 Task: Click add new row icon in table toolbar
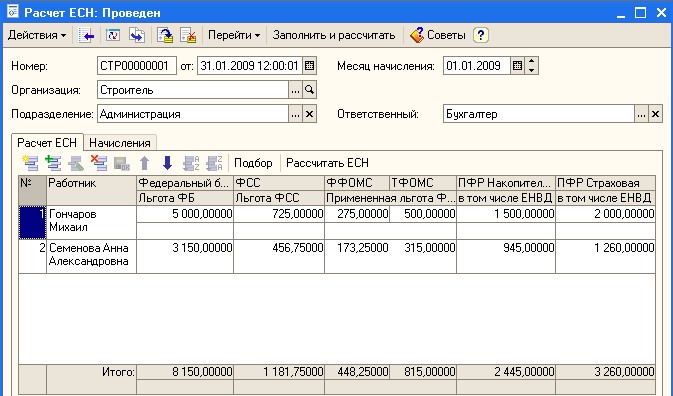pyautogui.click(x=30, y=163)
